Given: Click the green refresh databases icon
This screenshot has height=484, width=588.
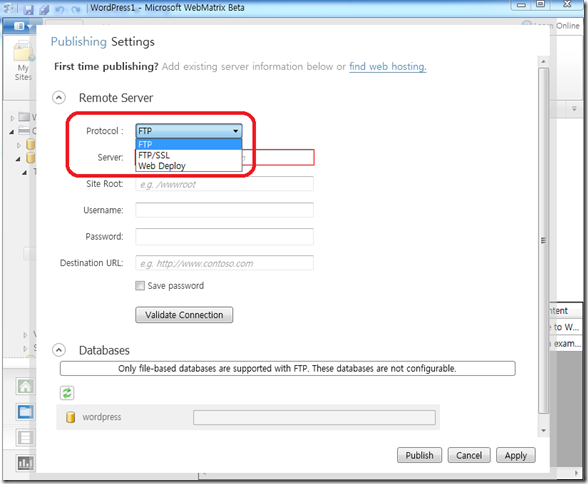Looking at the screenshot, I should pos(67,393).
